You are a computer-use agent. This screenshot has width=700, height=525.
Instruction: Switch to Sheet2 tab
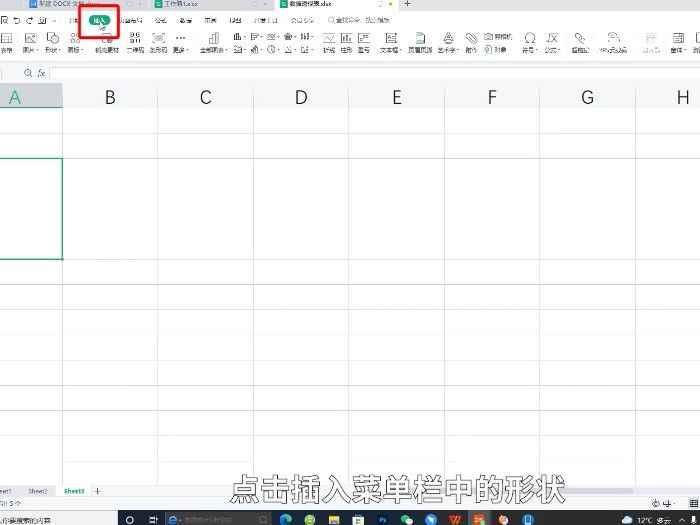tap(38, 491)
